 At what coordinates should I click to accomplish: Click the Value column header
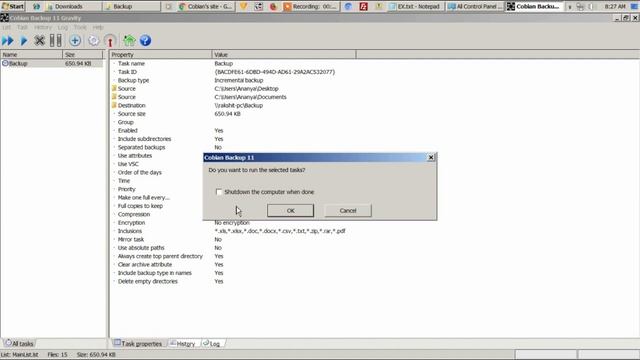284,54
